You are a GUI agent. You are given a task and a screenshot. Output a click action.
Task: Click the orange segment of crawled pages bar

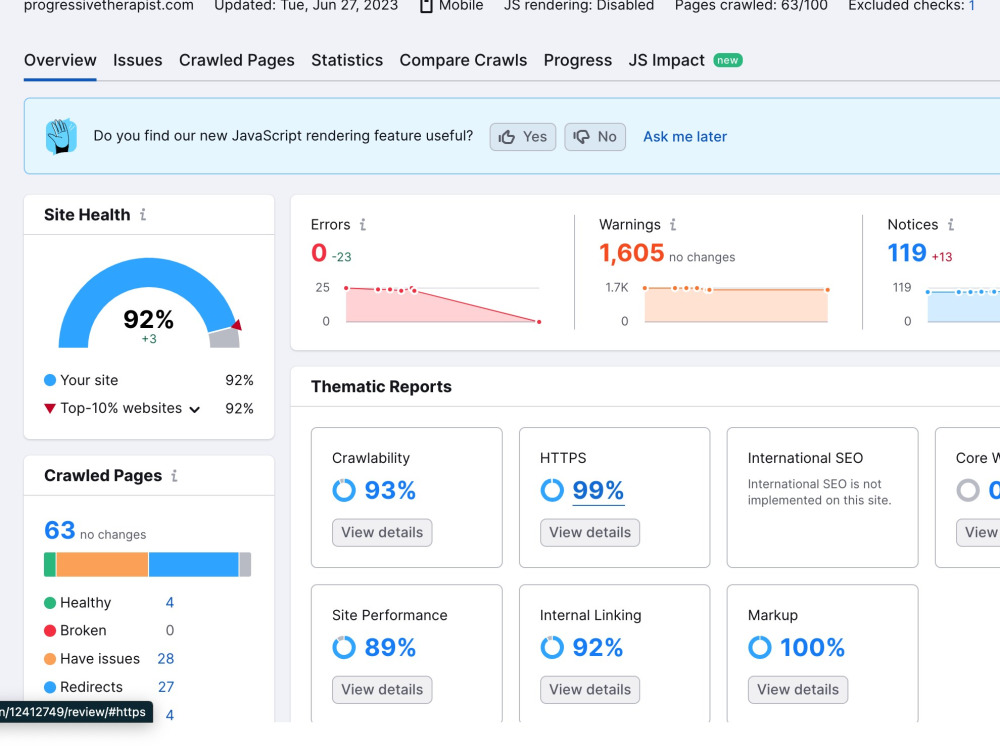102,565
